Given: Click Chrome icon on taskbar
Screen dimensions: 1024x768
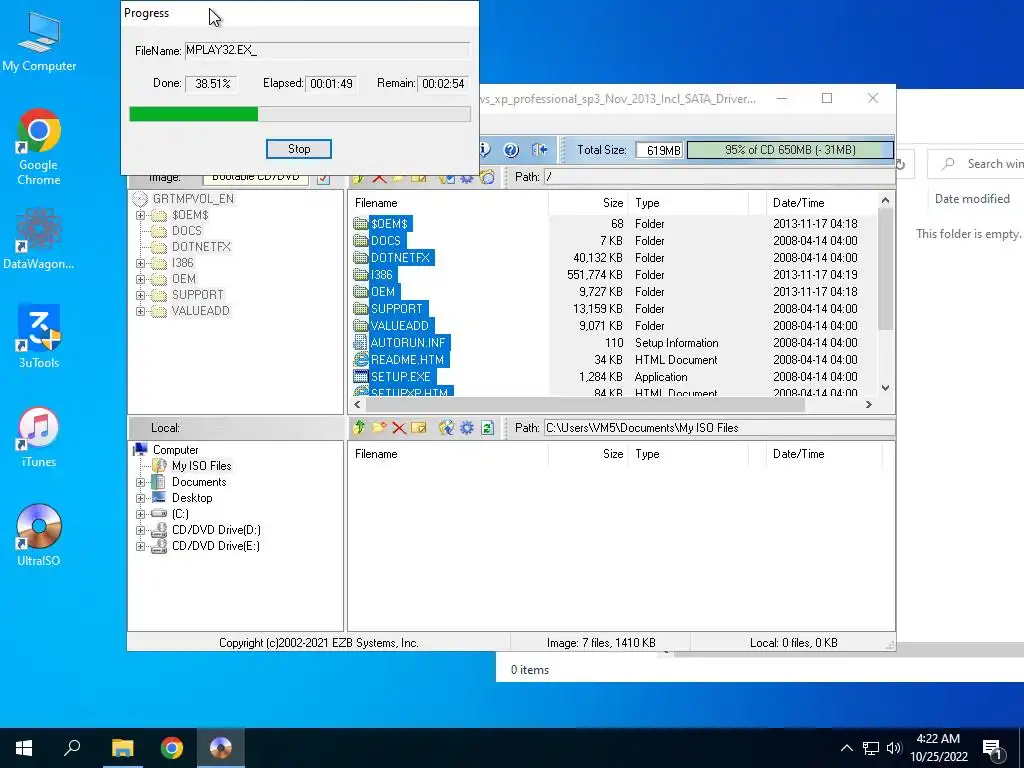Looking at the screenshot, I should click(x=172, y=748).
